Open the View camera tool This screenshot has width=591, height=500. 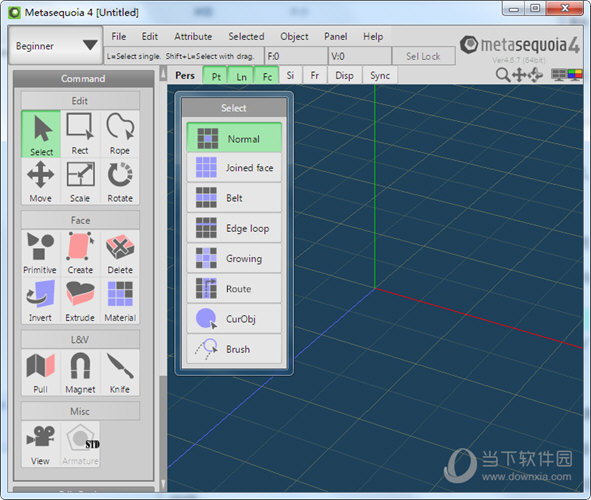pyautogui.click(x=40, y=444)
